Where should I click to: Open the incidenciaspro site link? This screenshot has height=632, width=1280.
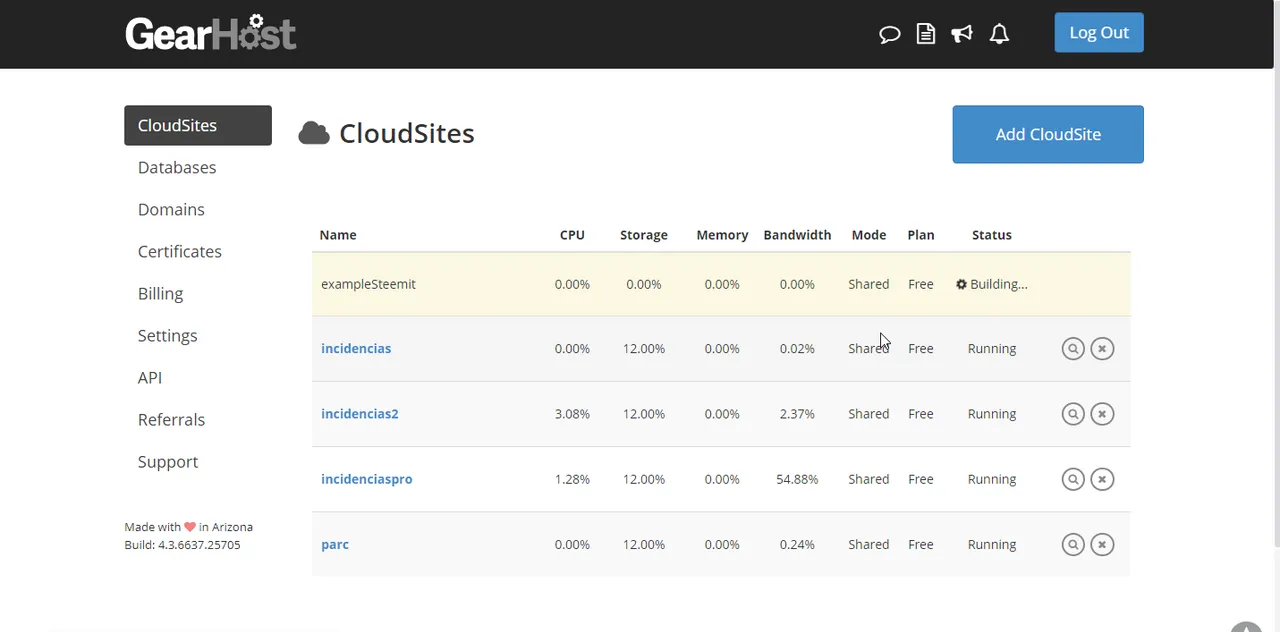pos(366,479)
